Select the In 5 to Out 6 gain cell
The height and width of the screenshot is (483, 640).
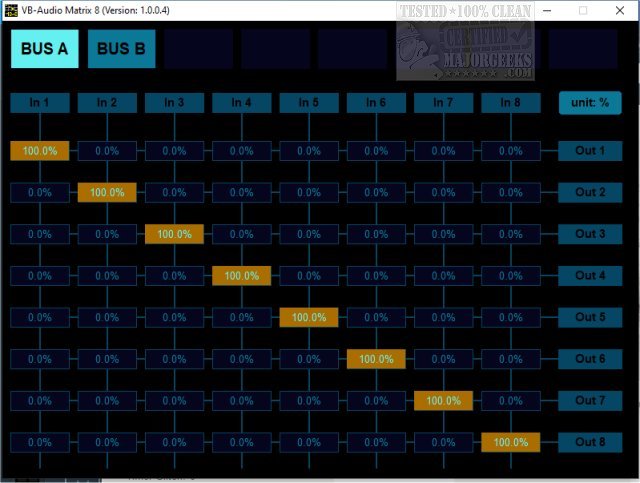pos(309,359)
